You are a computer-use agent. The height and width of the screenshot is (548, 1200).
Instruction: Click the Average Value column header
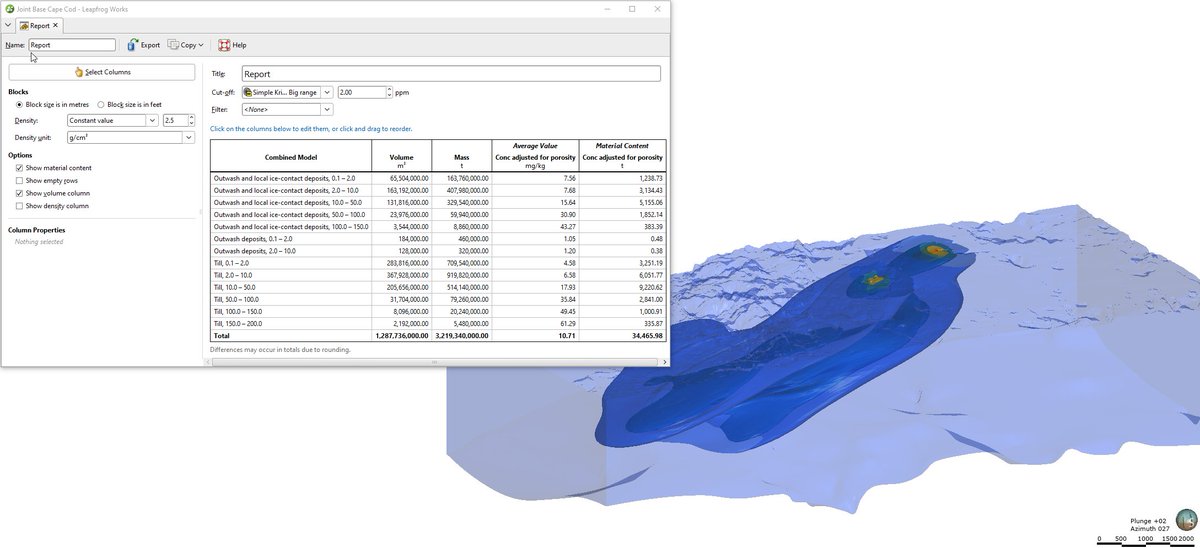(535, 146)
